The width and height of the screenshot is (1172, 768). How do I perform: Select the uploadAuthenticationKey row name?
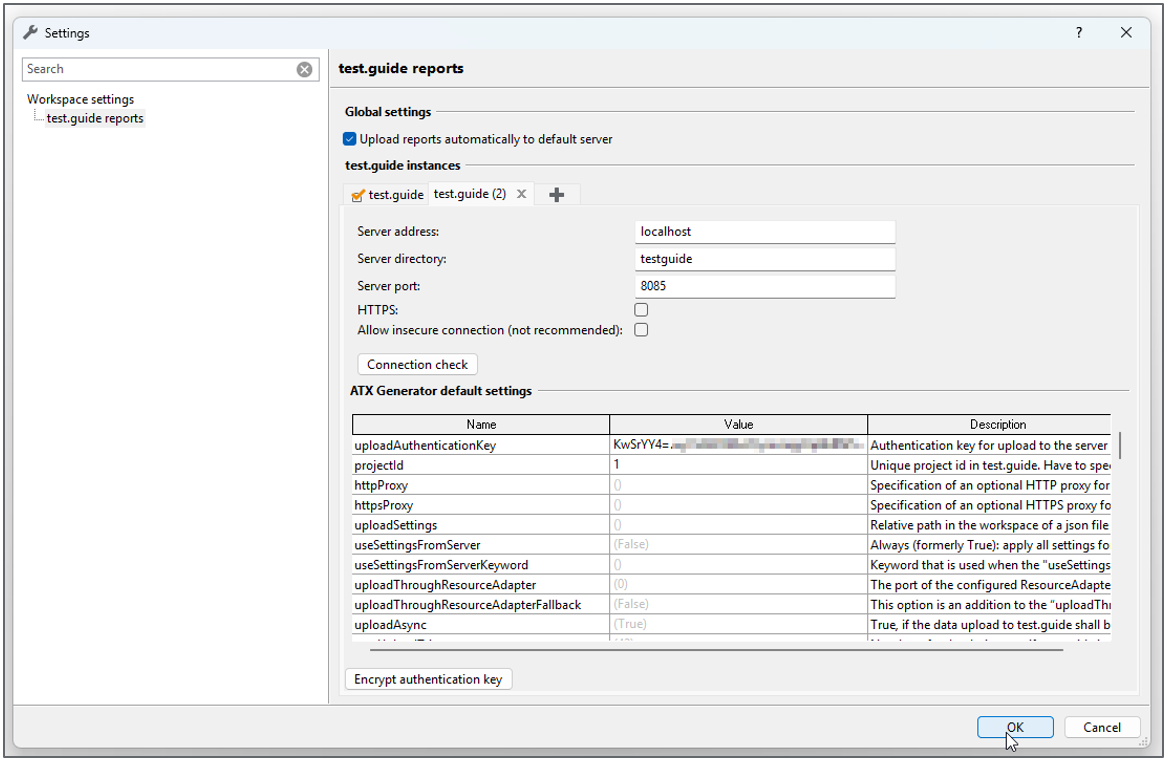481,446
